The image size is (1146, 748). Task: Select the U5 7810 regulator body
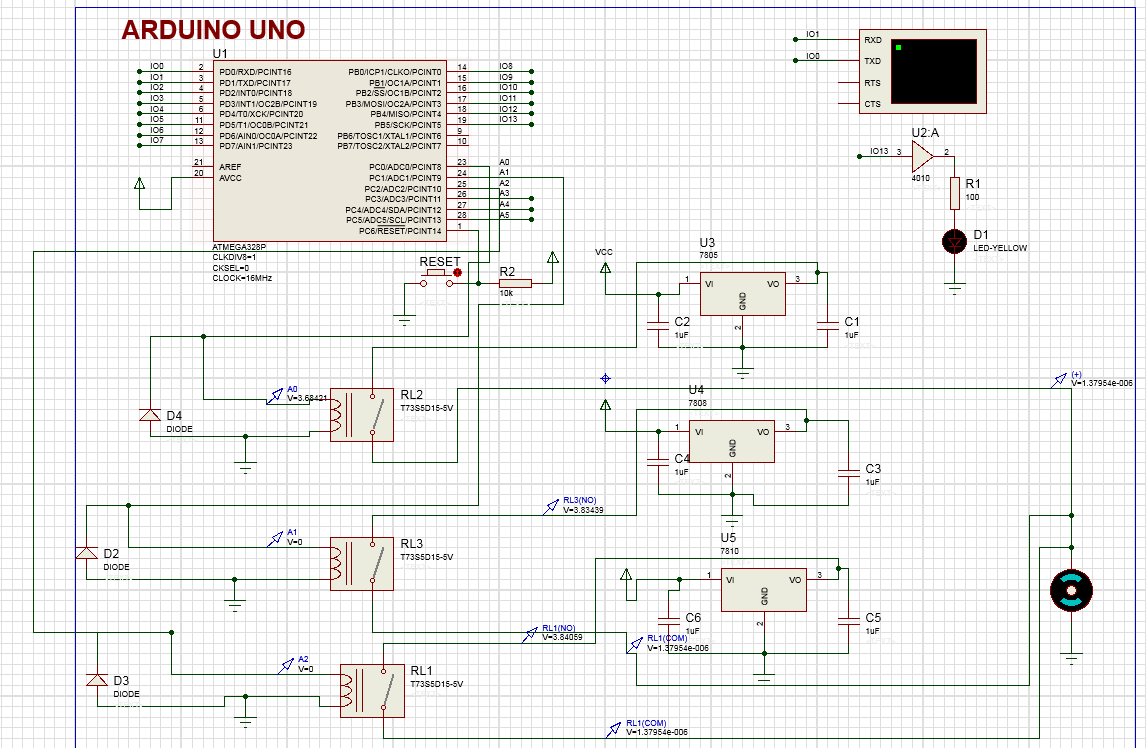pyautogui.click(x=764, y=589)
